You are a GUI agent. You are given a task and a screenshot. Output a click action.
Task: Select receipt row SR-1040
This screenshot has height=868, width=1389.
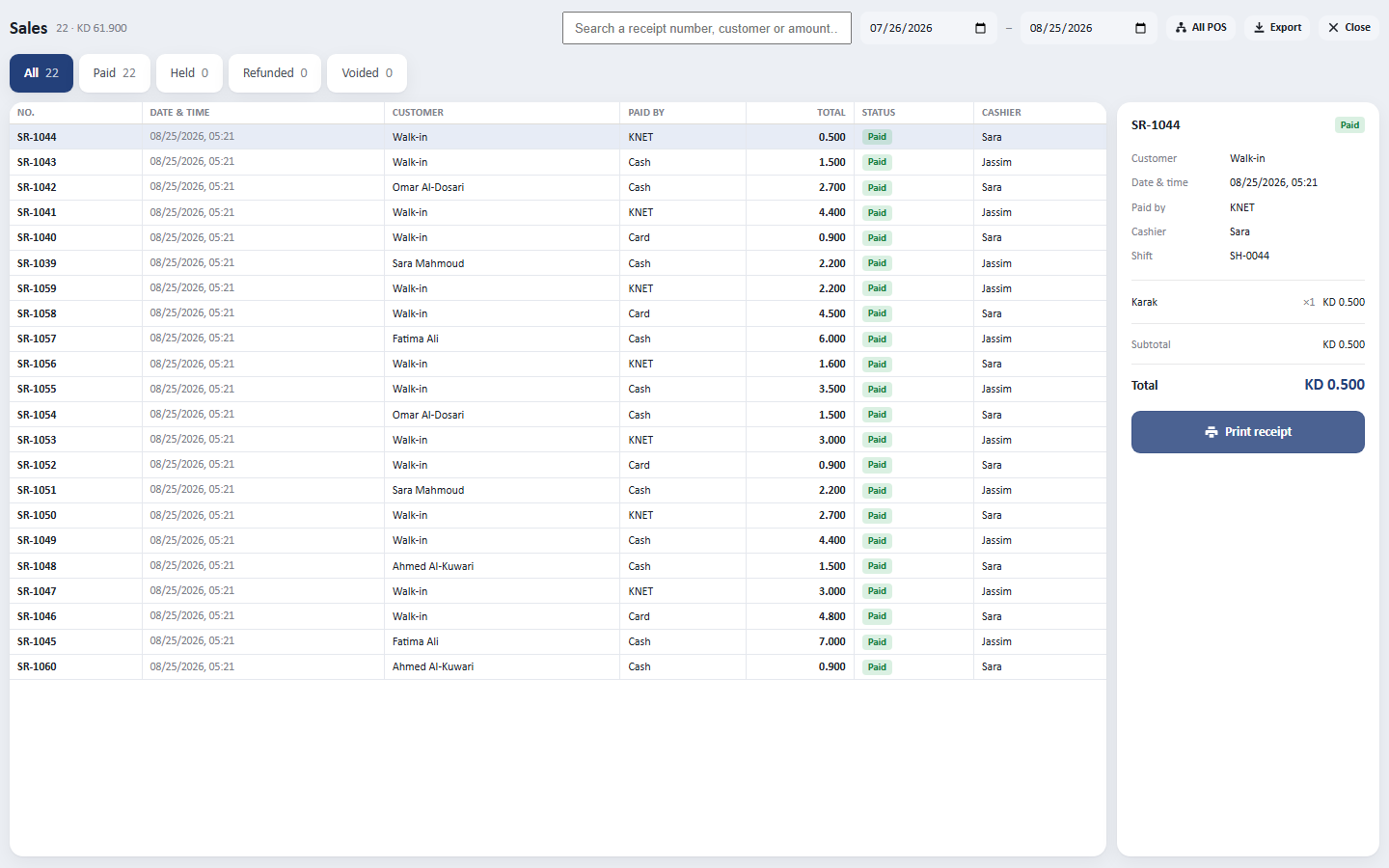pyautogui.click(x=558, y=237)
